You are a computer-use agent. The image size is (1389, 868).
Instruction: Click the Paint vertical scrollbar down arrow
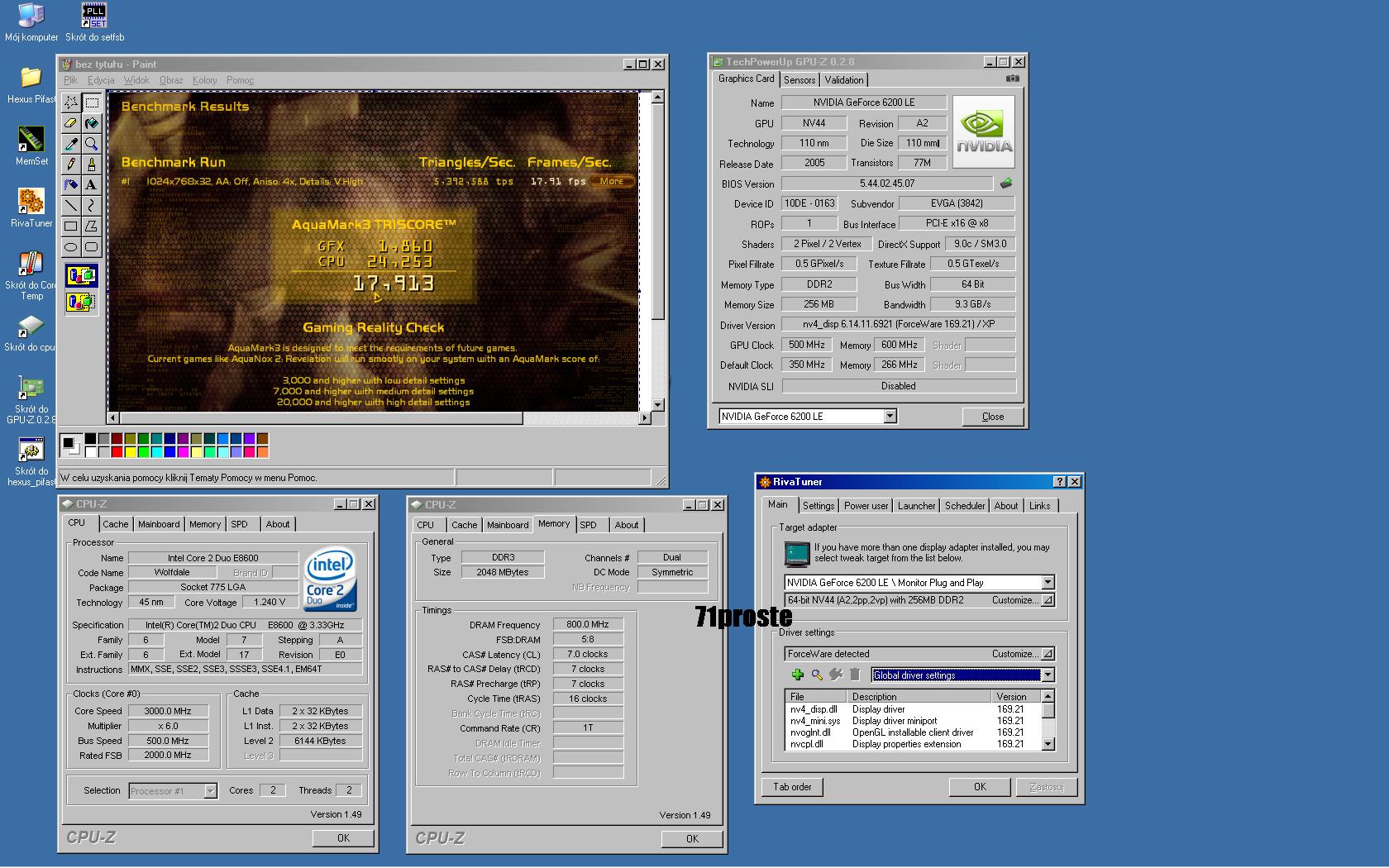coord(658,405)
